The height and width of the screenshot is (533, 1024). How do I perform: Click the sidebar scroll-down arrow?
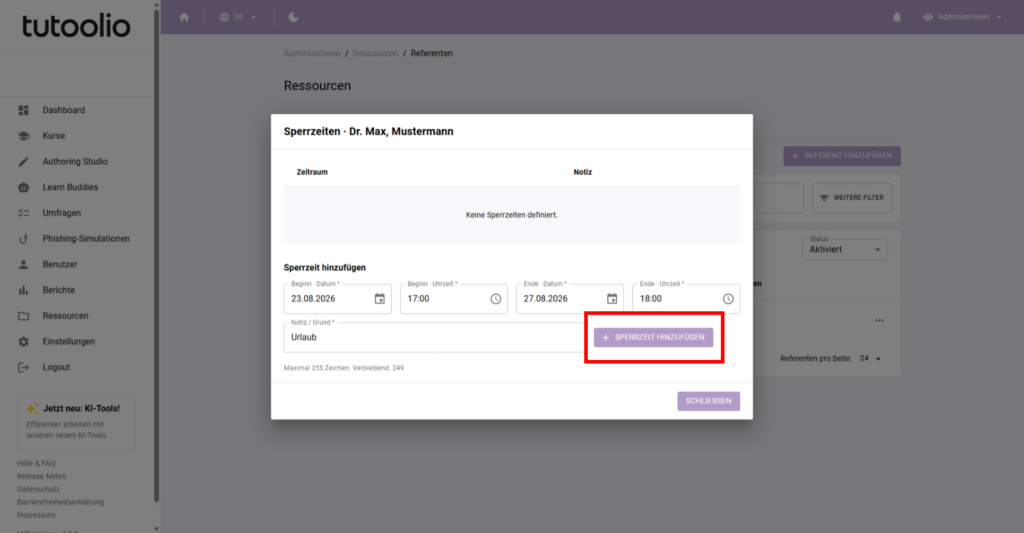pyautogui.click(x=156, y=528)
